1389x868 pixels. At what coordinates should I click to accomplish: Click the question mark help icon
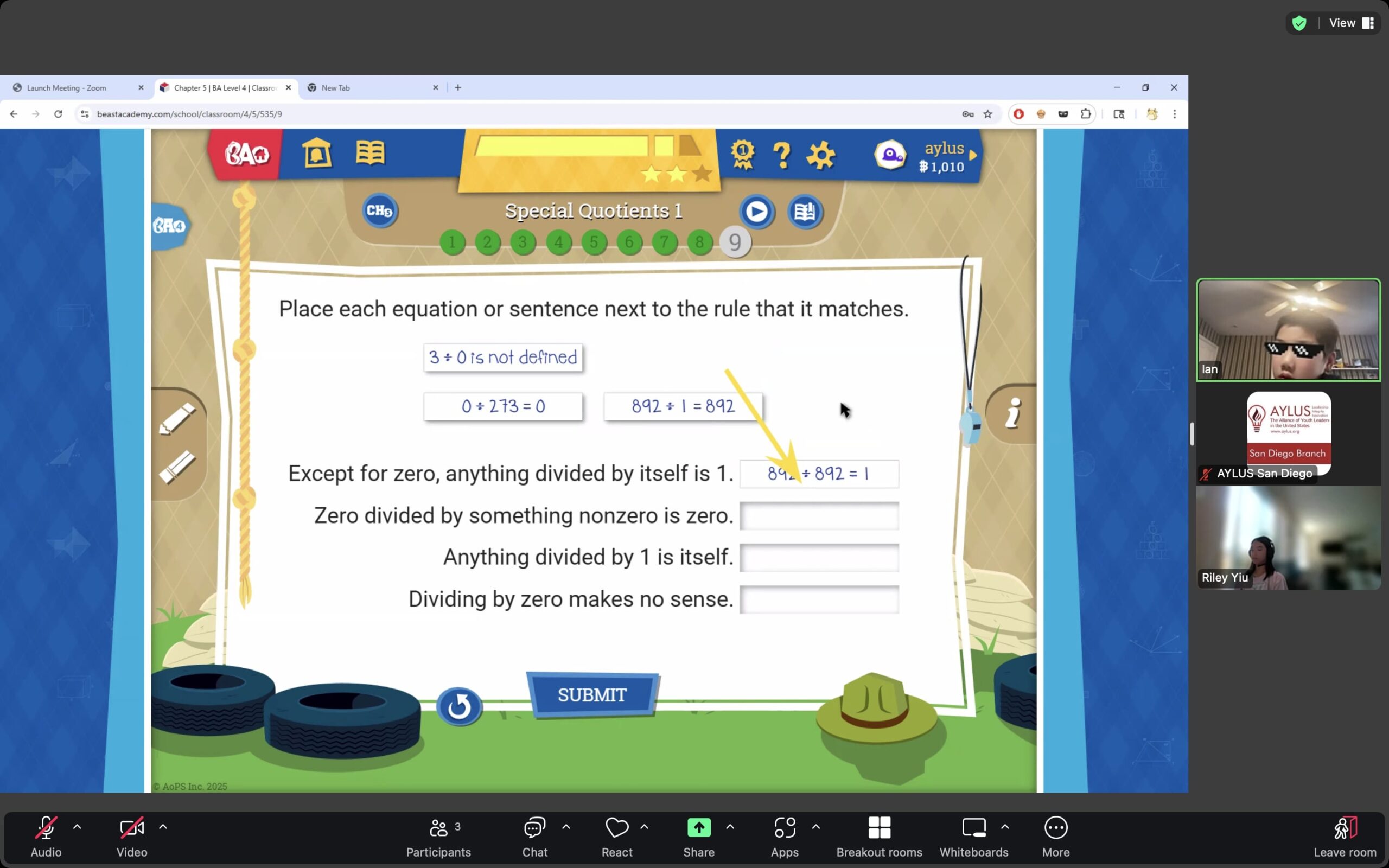[781, 155]
